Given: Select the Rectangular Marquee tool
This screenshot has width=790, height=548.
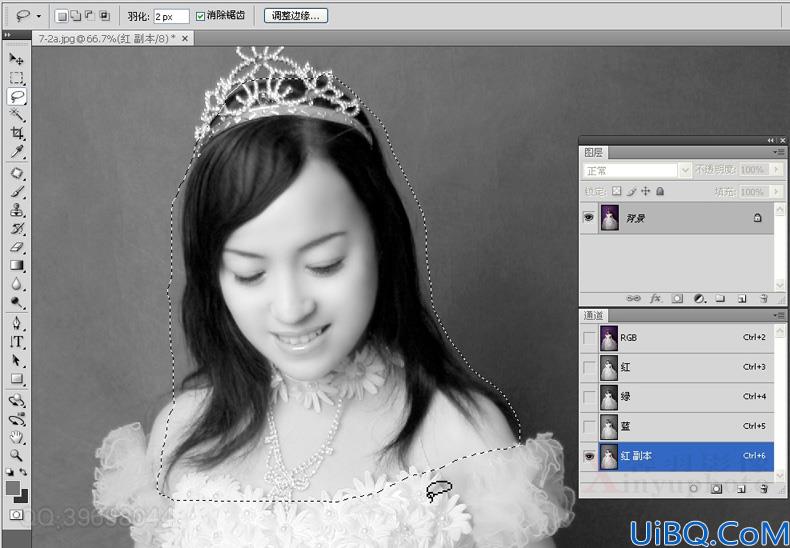Looking at the screenshot, I should click(16, 78).
